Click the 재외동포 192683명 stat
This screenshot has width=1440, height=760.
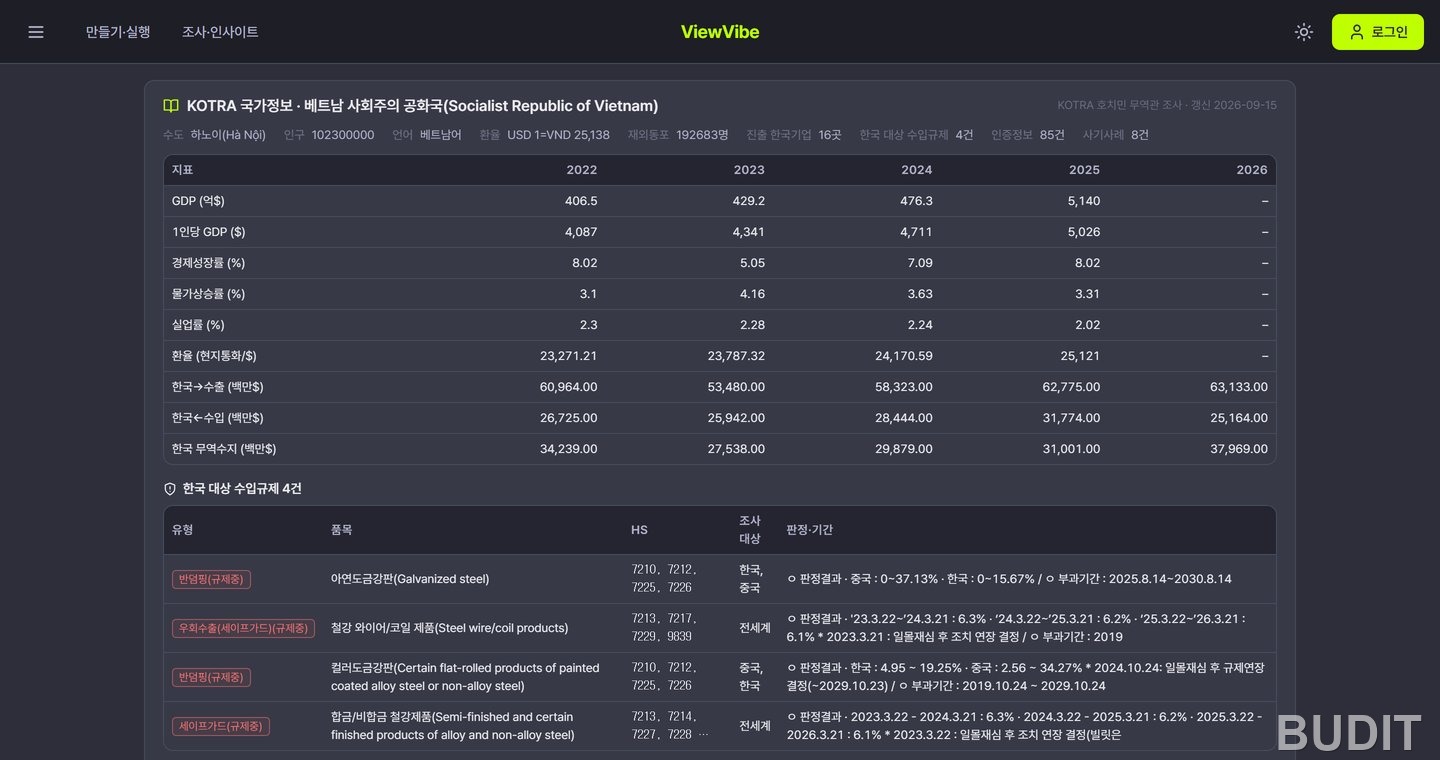tap(678, 135)
